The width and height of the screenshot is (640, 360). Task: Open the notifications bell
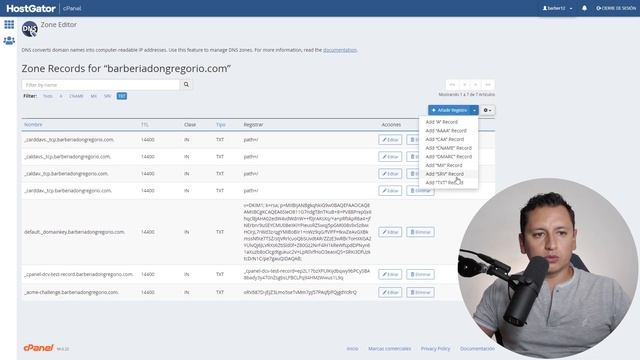(584, 8)
